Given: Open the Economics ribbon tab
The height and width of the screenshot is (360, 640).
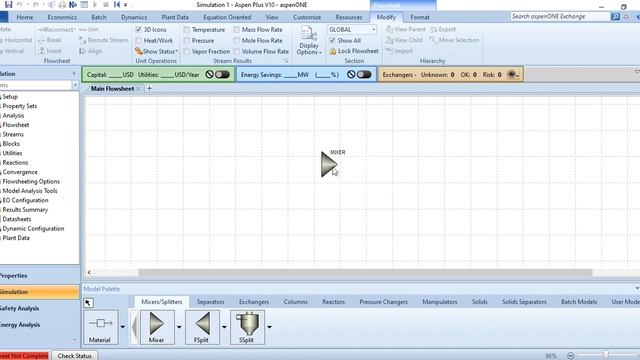Looking at the screenshot, I should coord(62,17).
